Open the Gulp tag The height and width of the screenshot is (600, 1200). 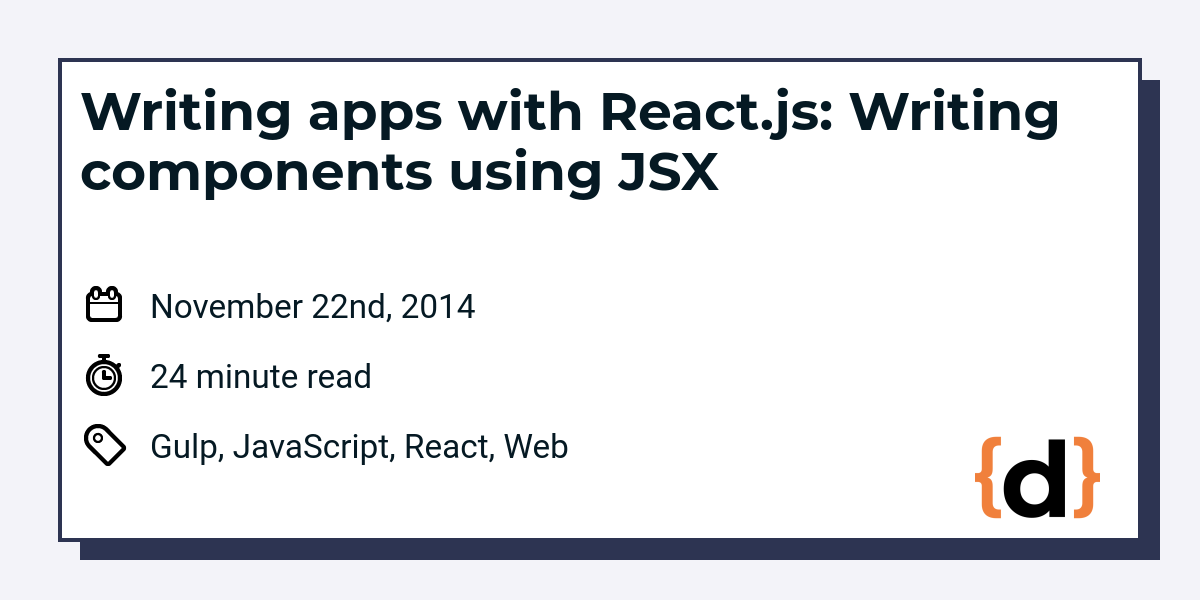182,446
